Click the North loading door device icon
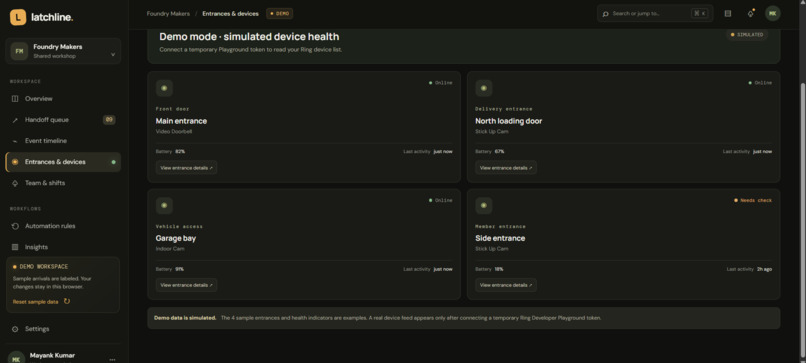 pos(484,88)
